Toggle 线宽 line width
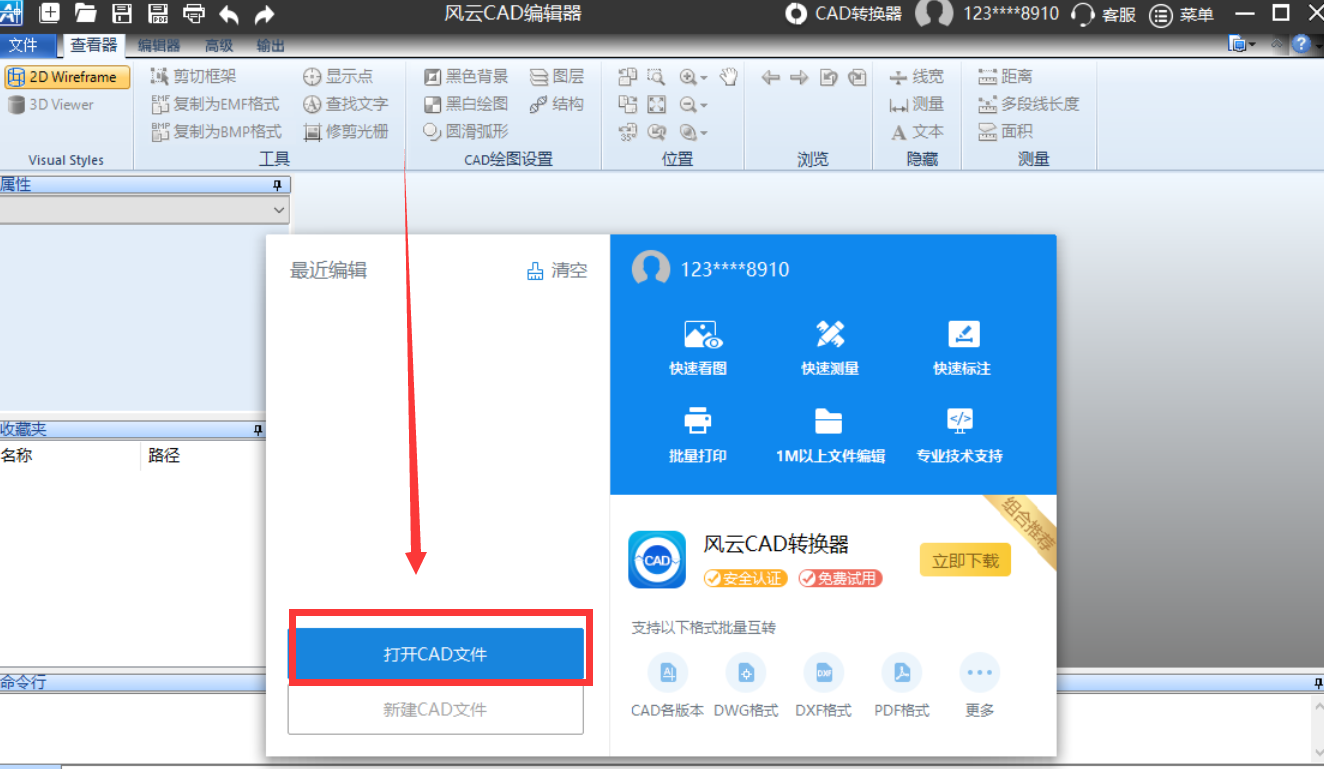This screenshot has height=769, width=1324. tap(917, 76)
